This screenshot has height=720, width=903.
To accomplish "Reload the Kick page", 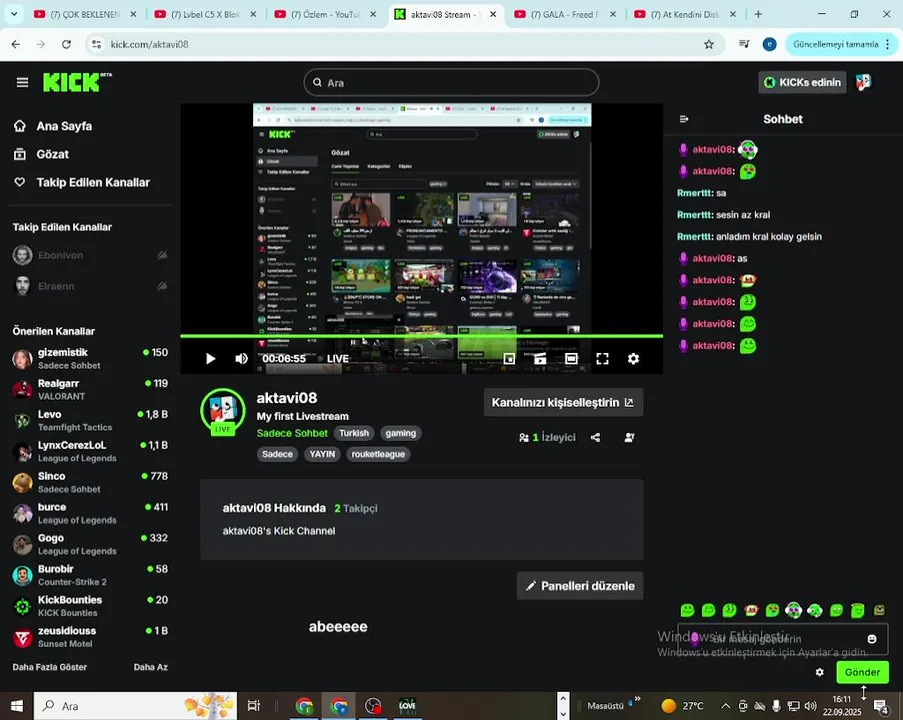I will (x=66, y=44).
